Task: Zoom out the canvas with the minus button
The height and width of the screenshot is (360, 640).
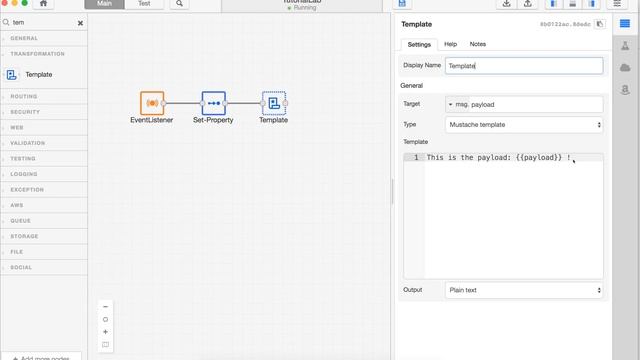Action: click(x=105, y=307)
